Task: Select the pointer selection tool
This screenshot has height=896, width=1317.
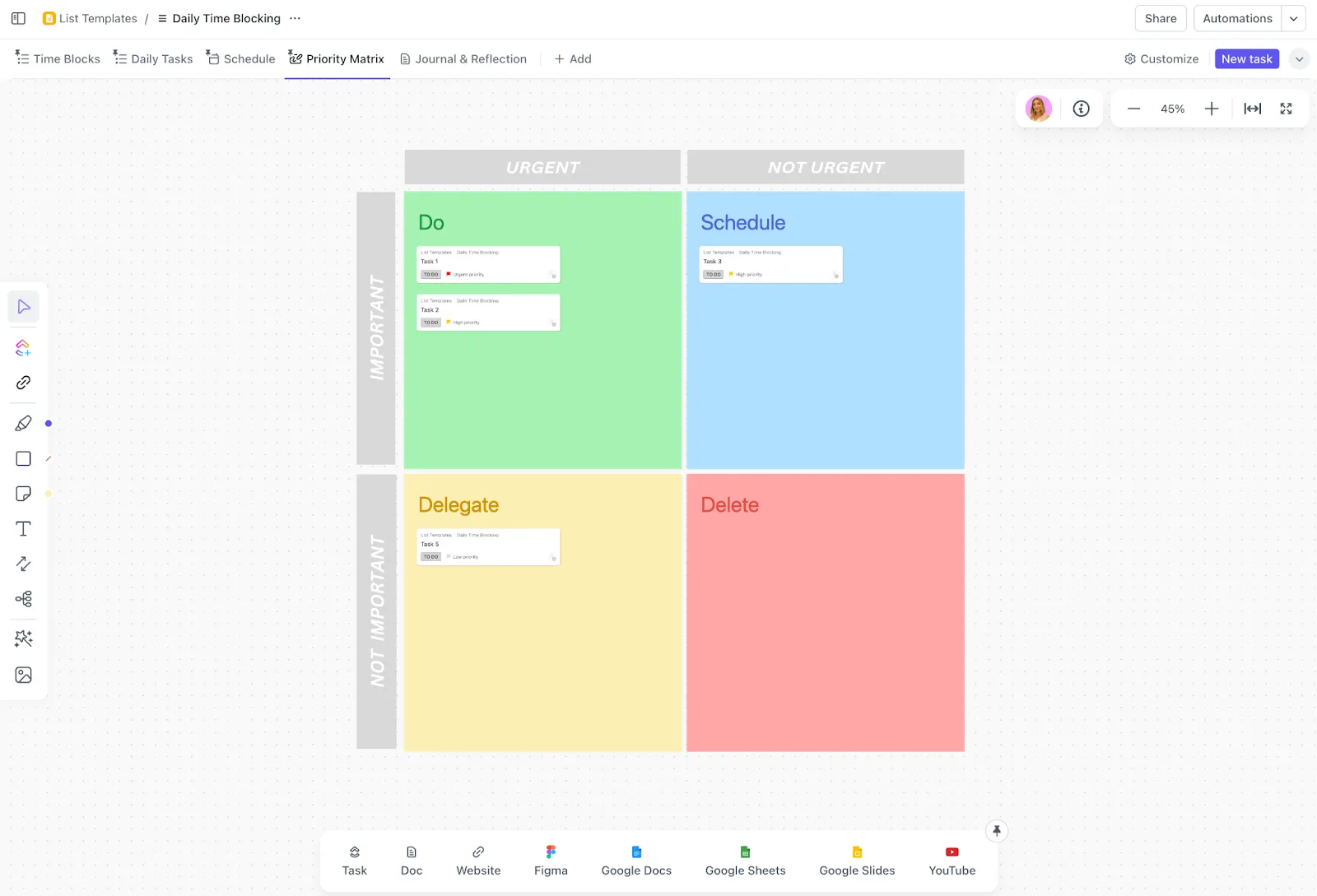Action: [23, 307]
